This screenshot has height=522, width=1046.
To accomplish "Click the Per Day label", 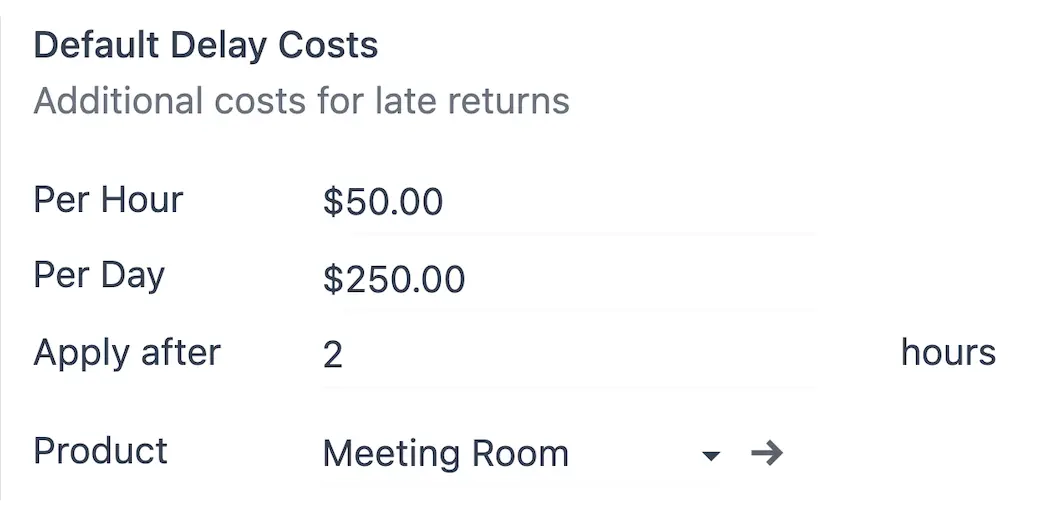I will [x=99, y=276].
